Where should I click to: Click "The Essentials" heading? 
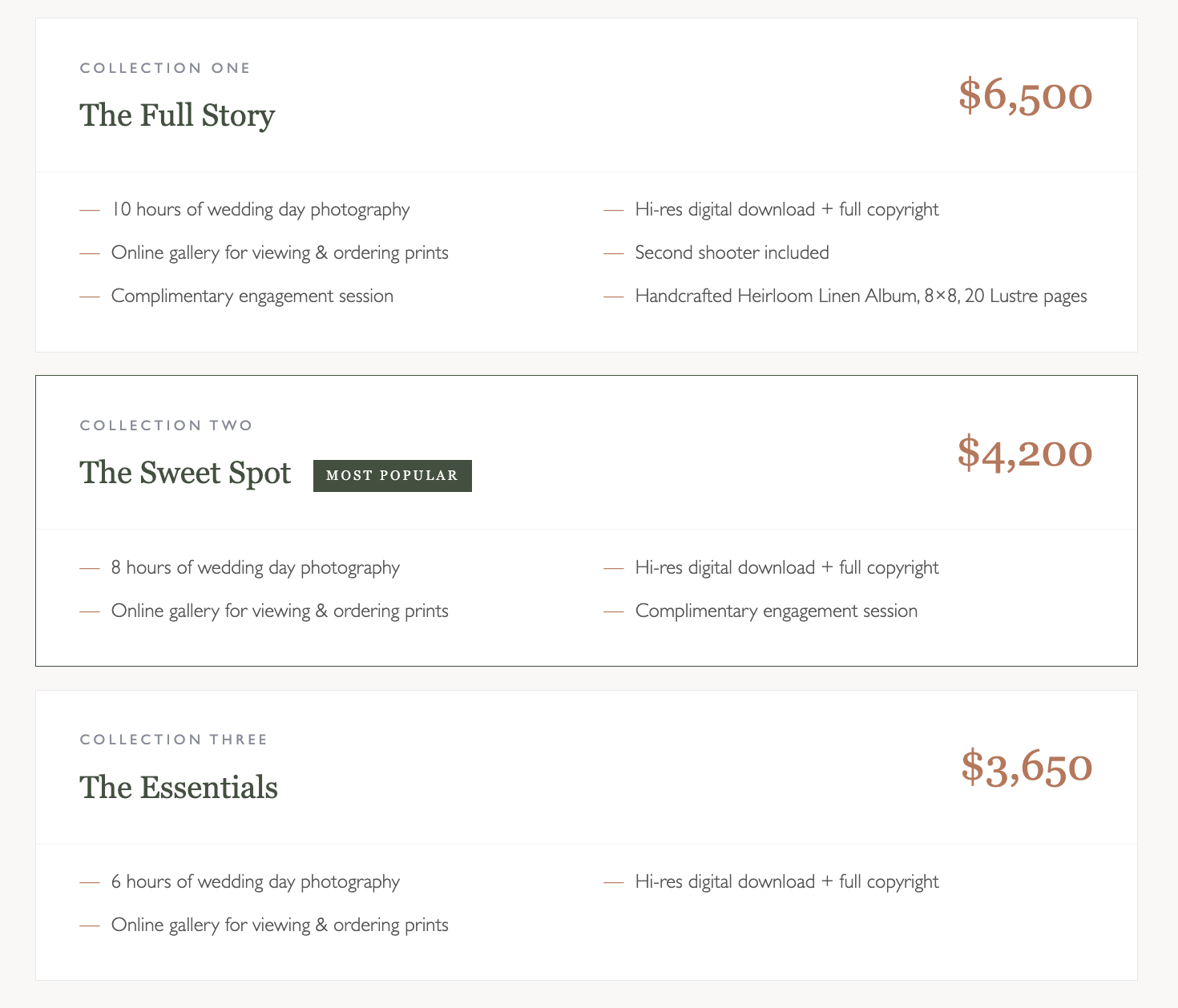point(179,787)
